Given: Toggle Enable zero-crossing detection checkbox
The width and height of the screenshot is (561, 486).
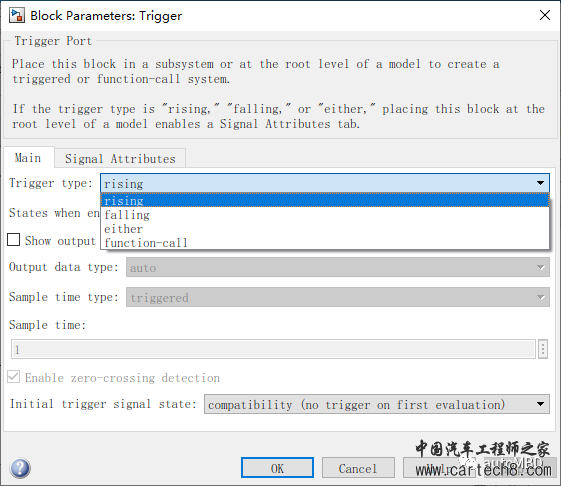Looking at the screenshot, I should [x=14, y=377].
